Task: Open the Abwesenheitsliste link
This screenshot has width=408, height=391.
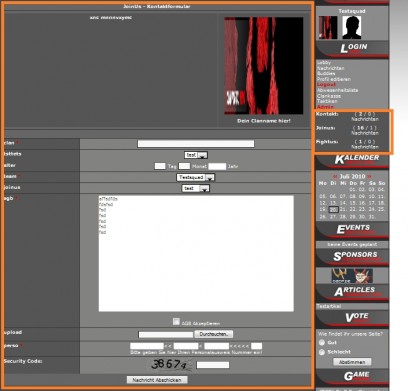Action: pyautogui.click(x=337, y=90)
